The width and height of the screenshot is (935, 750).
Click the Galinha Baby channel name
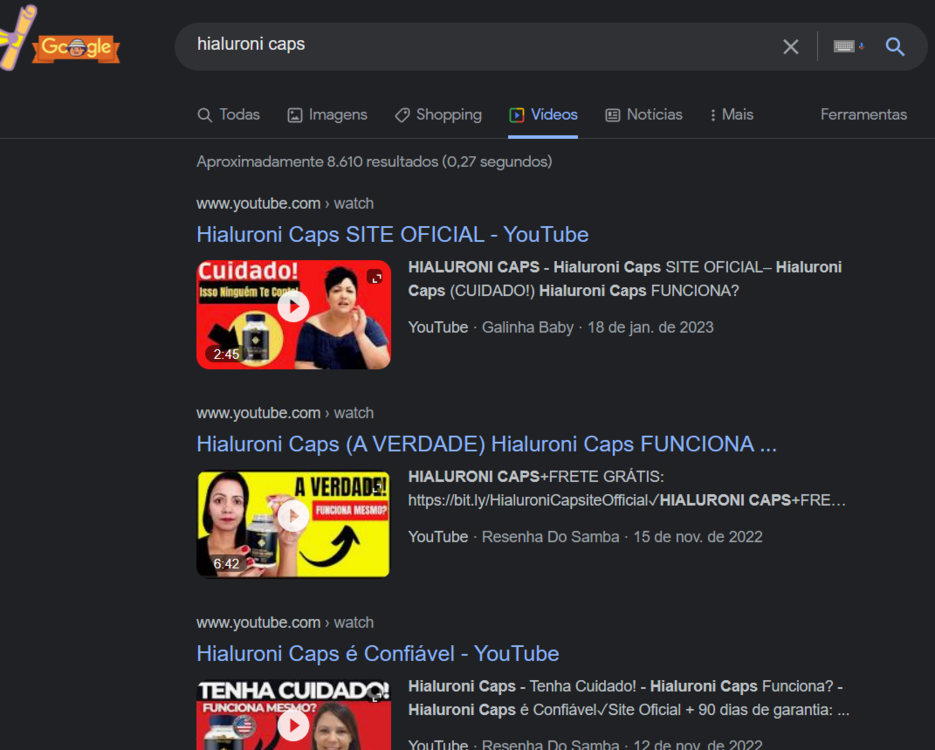527,327
